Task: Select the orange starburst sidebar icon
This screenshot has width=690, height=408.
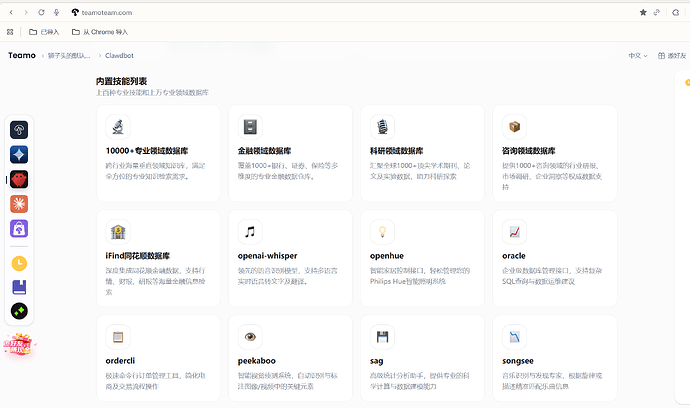Action: 19,204
